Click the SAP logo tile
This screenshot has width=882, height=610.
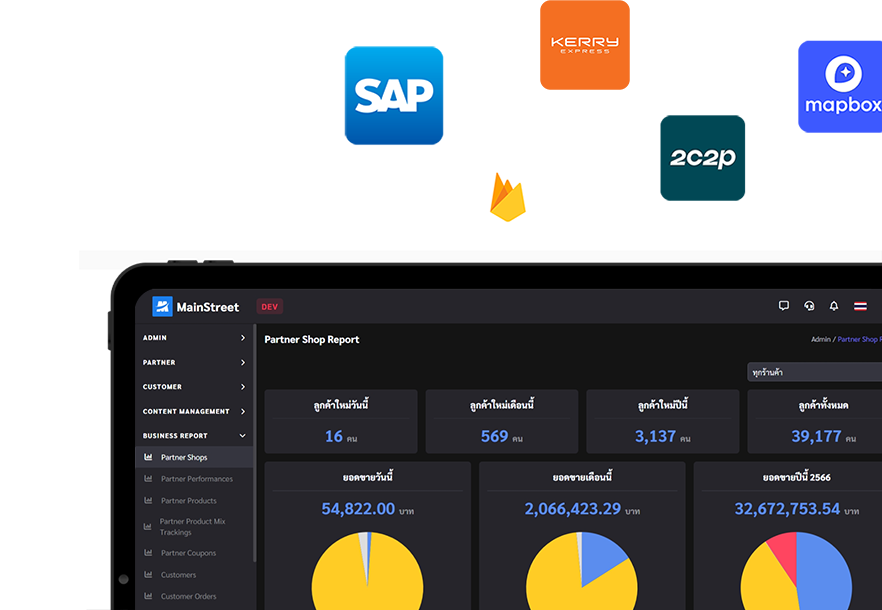[x=394, y=96]
